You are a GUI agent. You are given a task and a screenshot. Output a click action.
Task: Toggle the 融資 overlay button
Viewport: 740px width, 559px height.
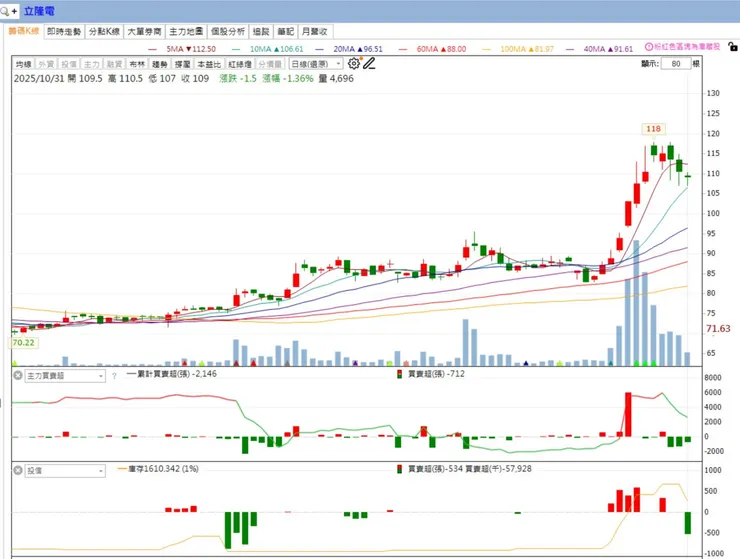pyautogui.click(x=114, y=64)
